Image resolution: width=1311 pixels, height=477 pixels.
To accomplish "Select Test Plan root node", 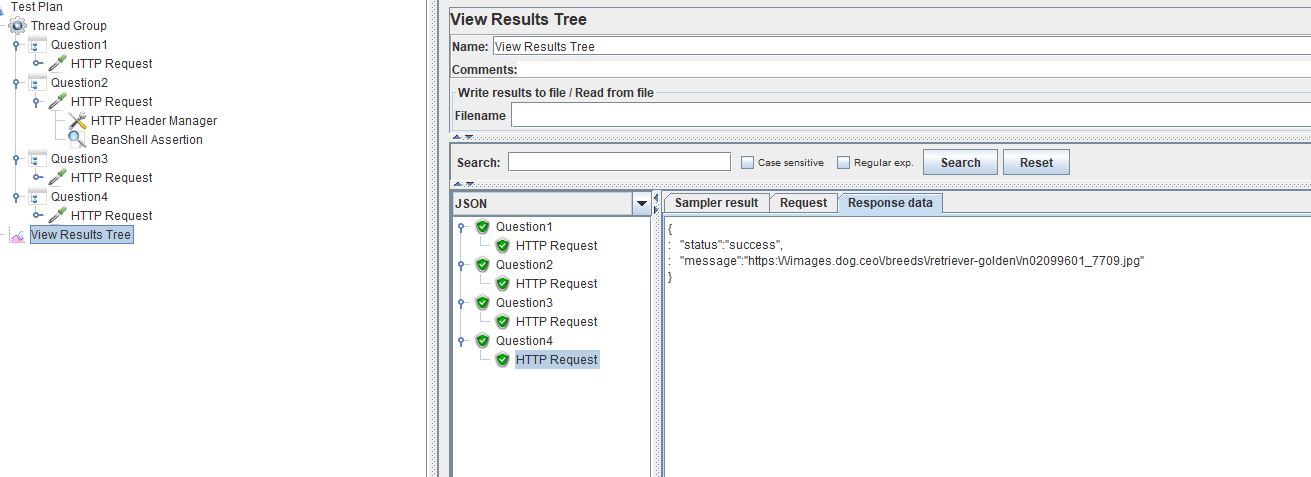I will pos(36,7).
